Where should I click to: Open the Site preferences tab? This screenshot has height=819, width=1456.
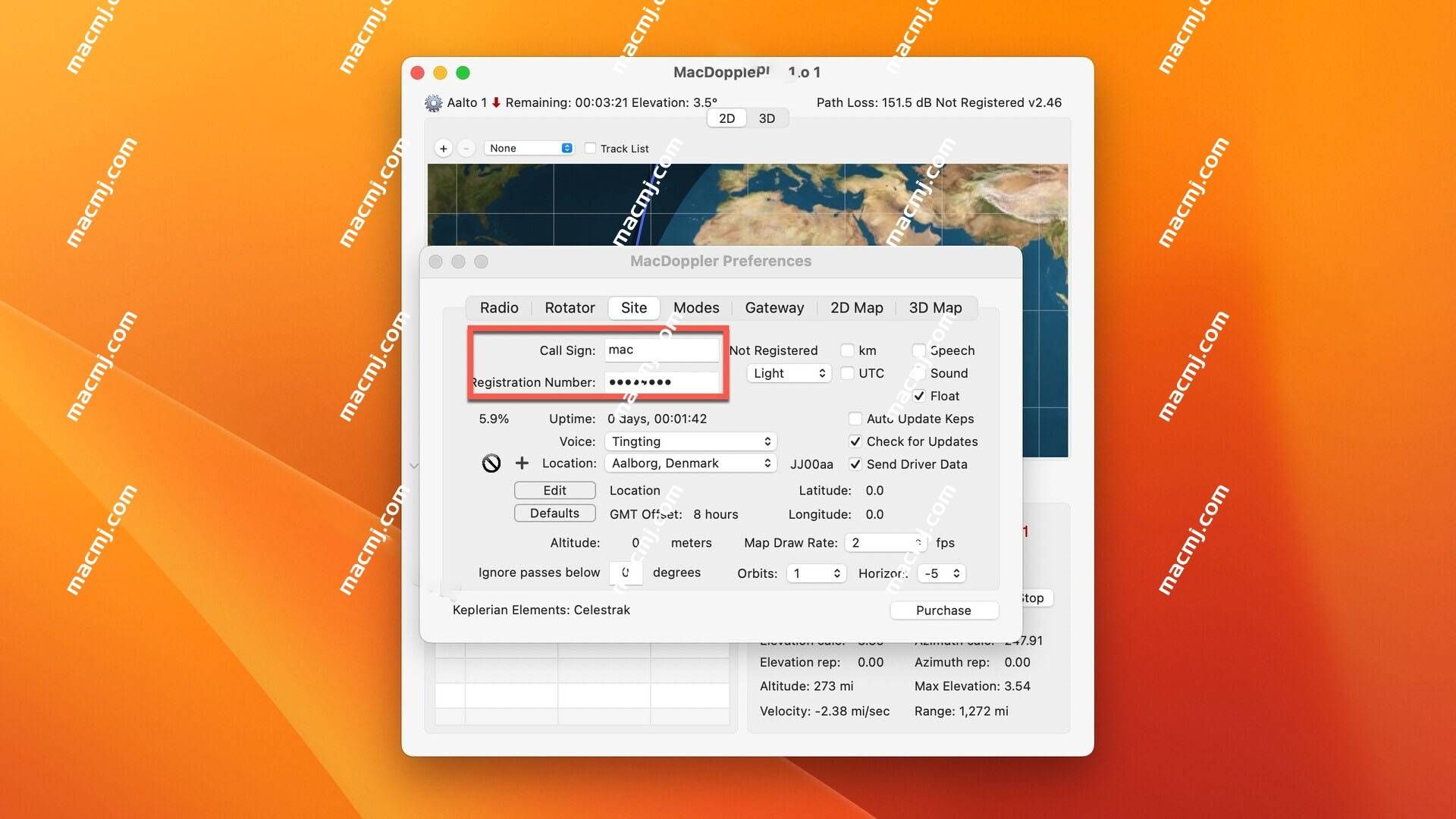[x=633, y=307]
